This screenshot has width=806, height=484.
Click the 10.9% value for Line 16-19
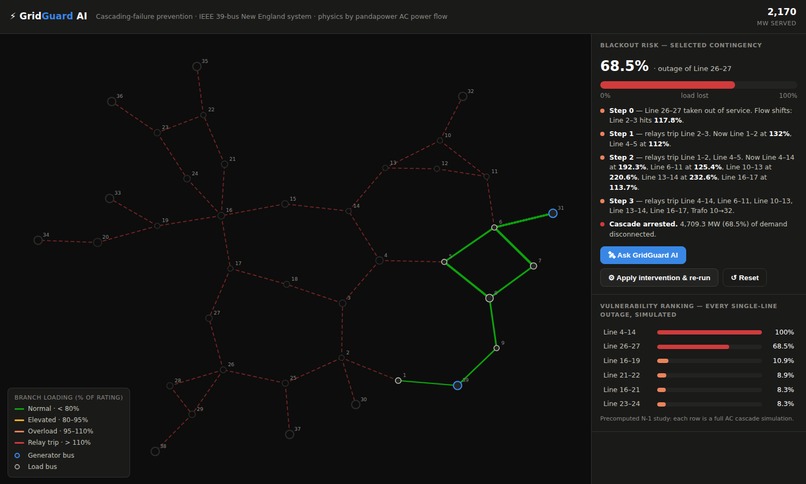point(783,361)
